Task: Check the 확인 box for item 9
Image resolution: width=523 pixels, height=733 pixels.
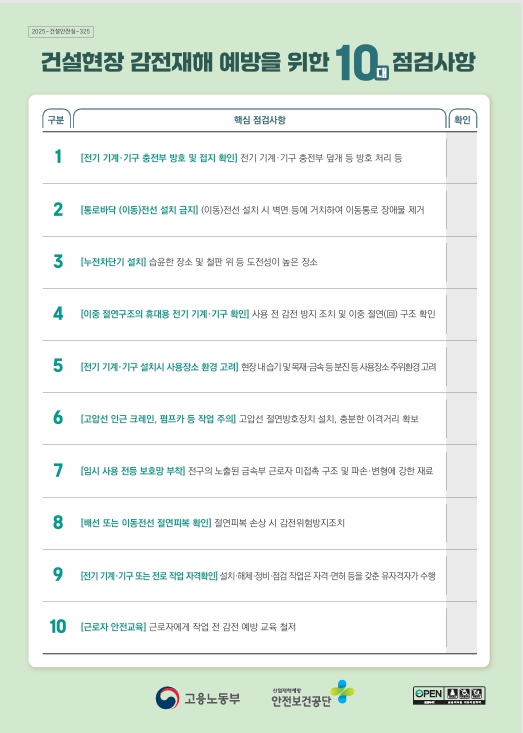Action: point(461,575)
